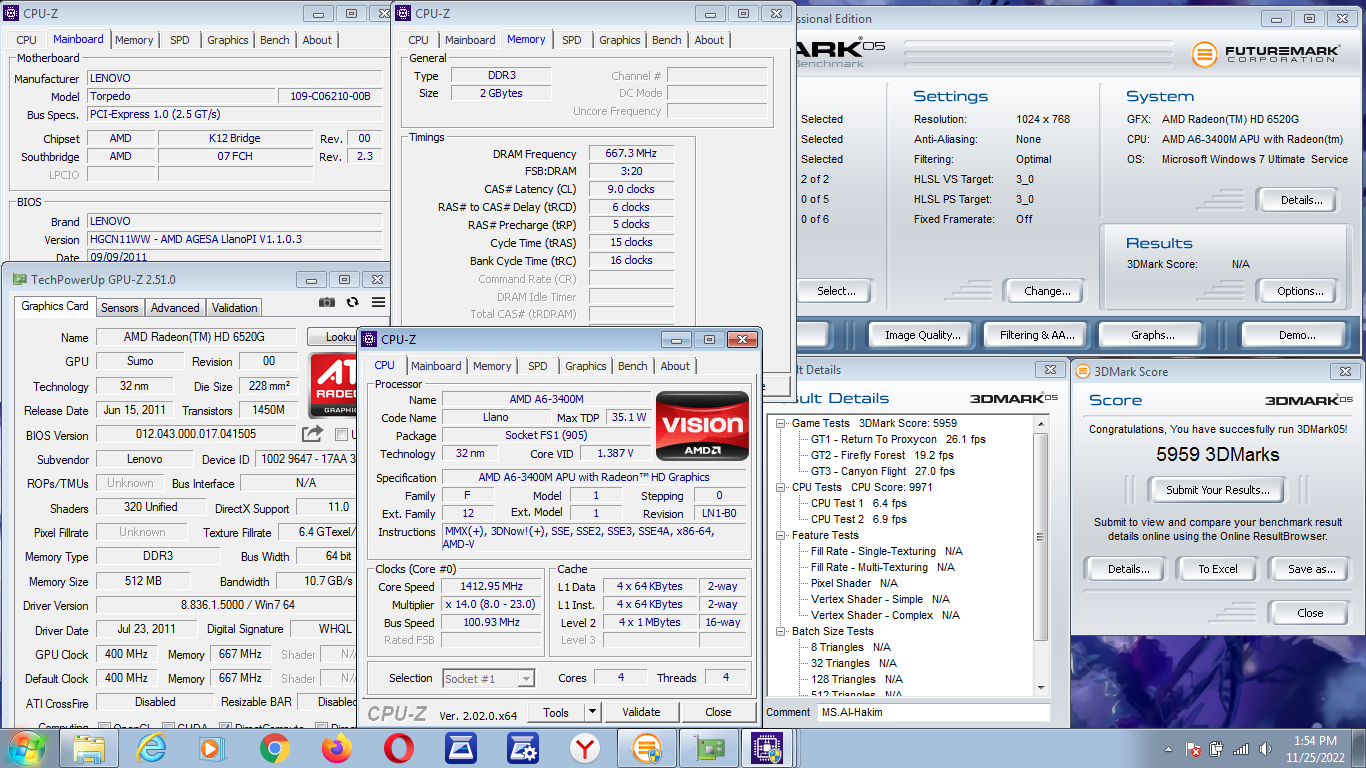Launch Yandex browser from the taskbar
1366x768 pixels.
click(x=585, y=748)
